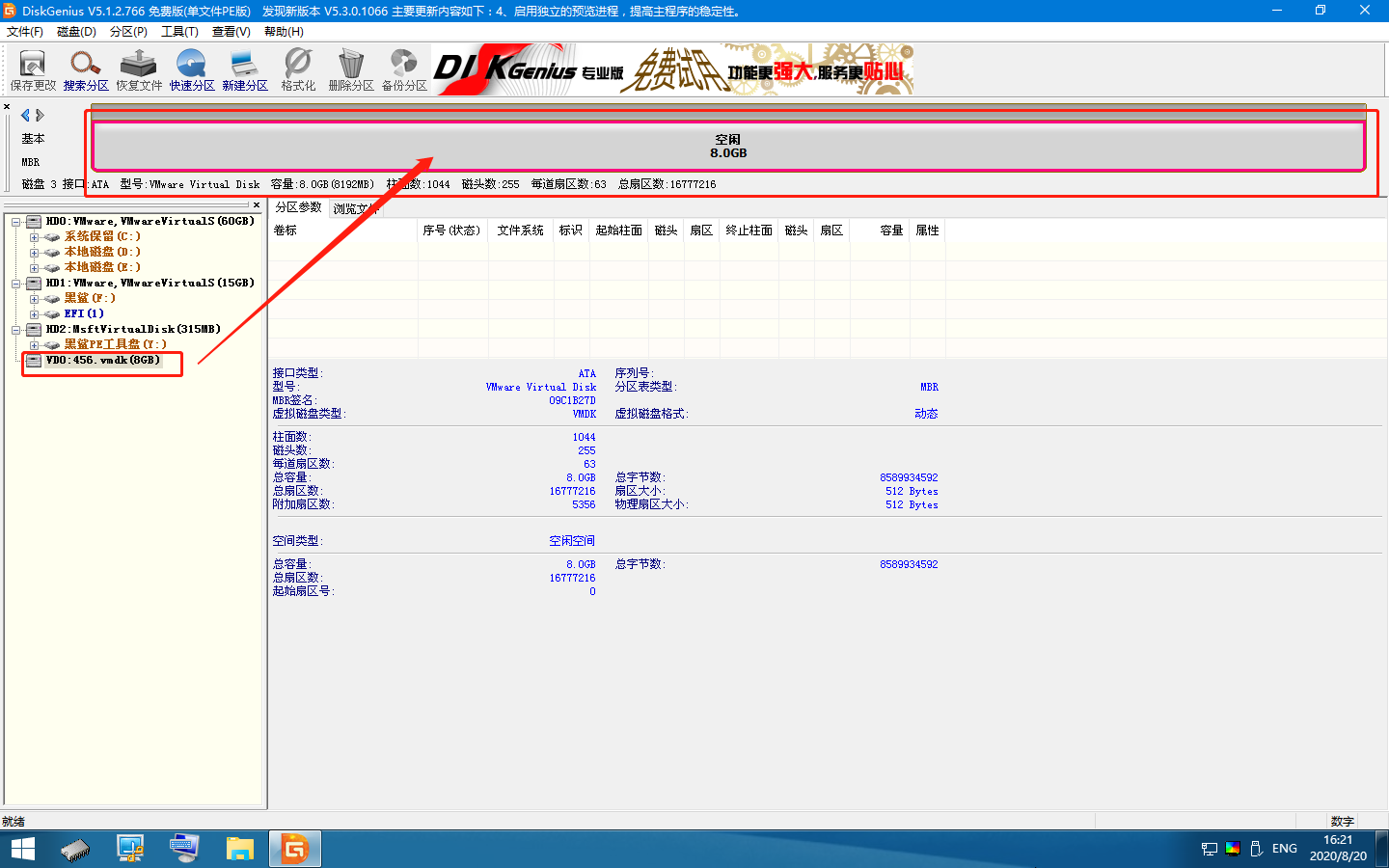Go to previous disk with left arrow

pyautogui.click(x=25, y=115)
